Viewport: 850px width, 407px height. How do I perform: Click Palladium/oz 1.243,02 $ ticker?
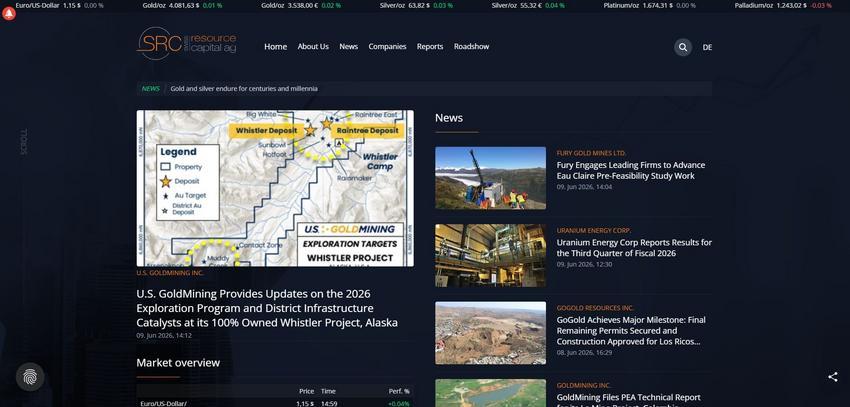(783, 5)
